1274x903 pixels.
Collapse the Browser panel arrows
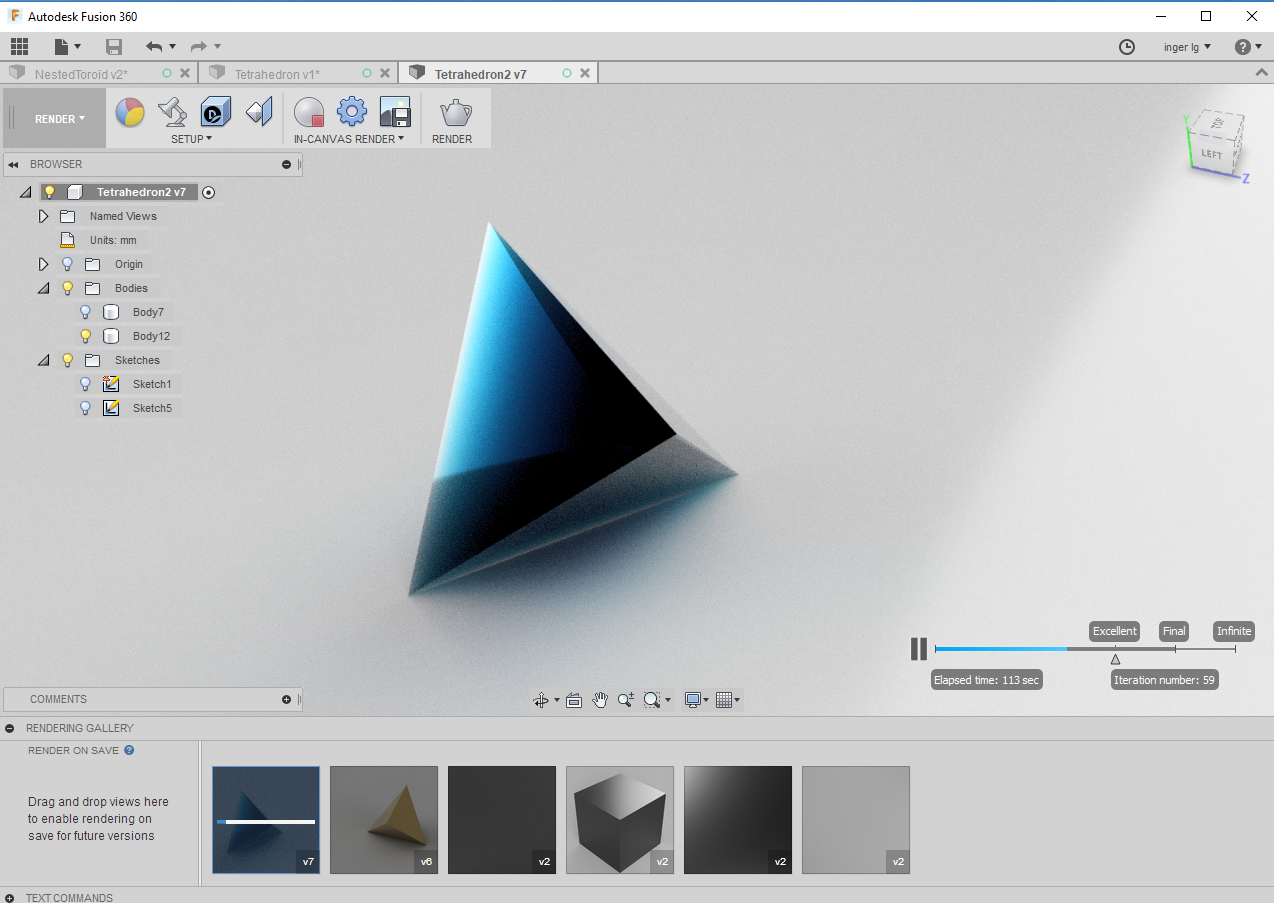[14, 164]
